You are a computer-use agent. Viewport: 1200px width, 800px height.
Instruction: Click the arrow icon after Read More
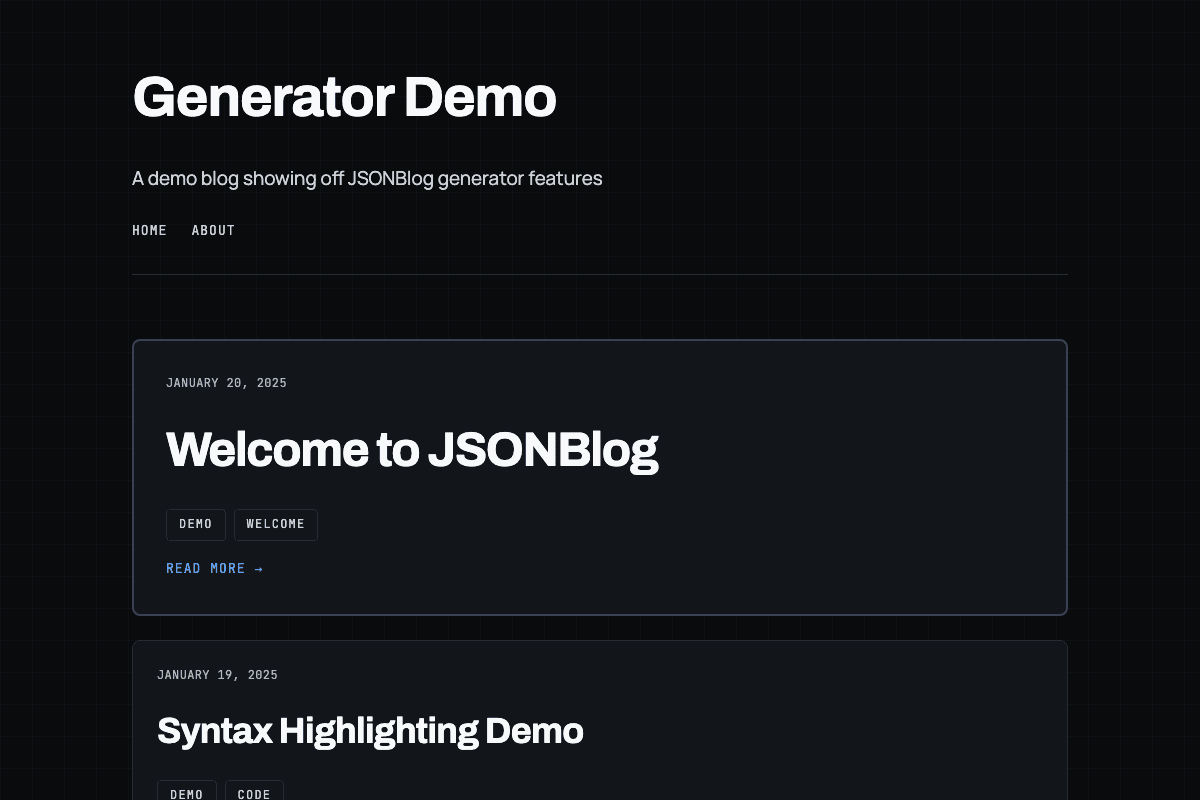coord(258,568)
